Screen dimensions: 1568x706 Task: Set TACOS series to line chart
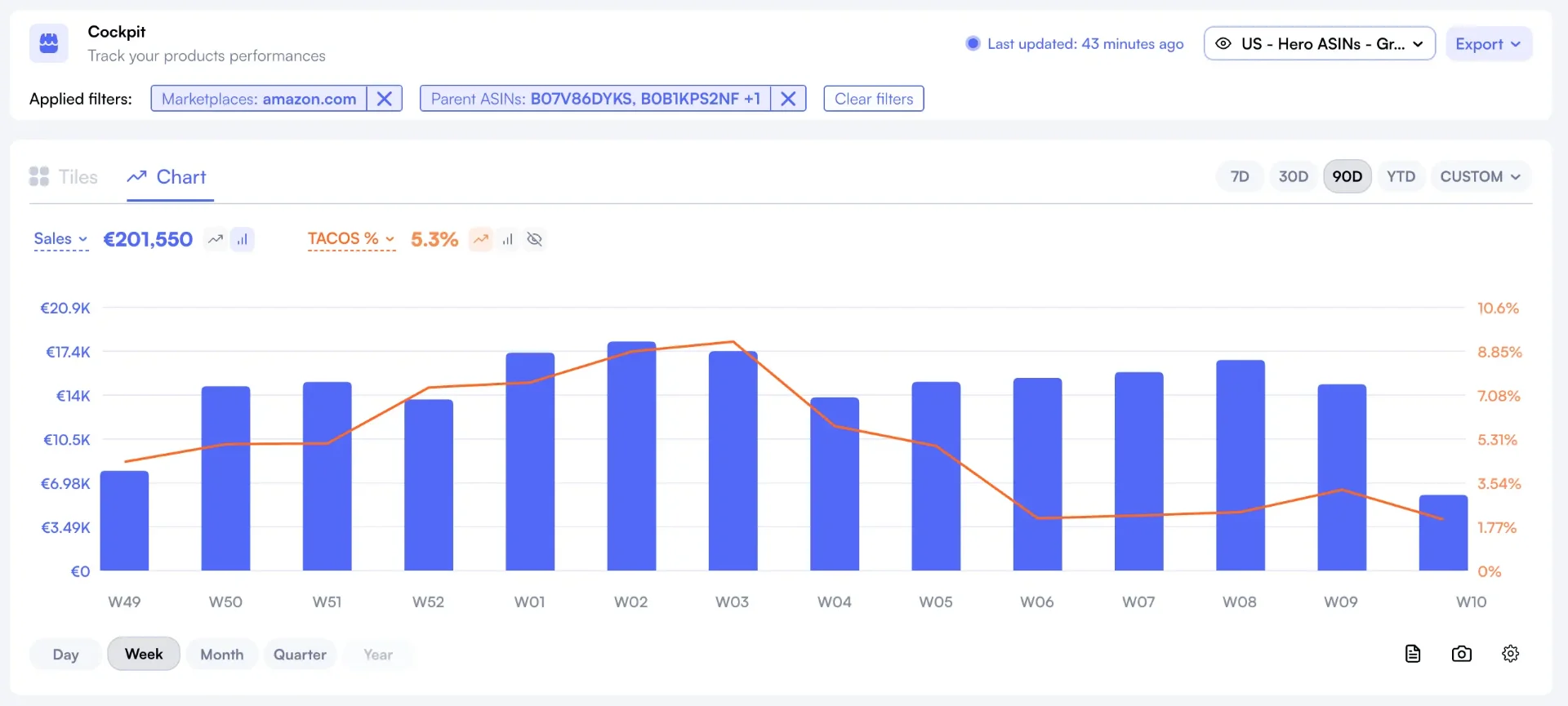click(481, 239)
